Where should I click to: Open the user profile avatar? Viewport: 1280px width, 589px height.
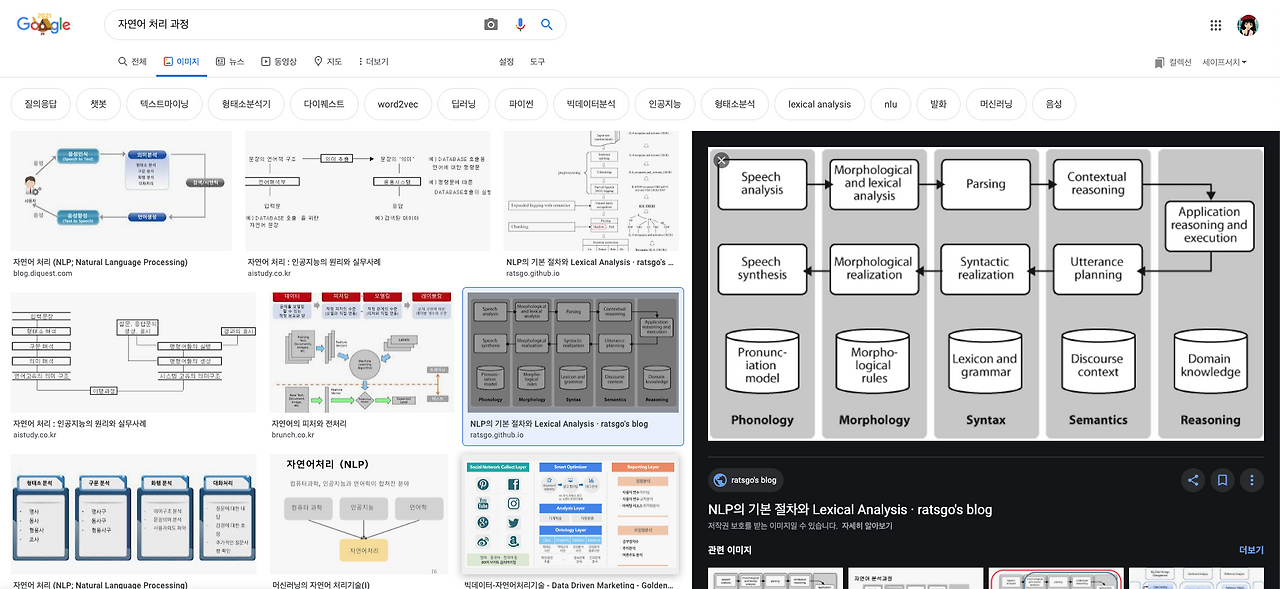click(x=1247, y=25)
